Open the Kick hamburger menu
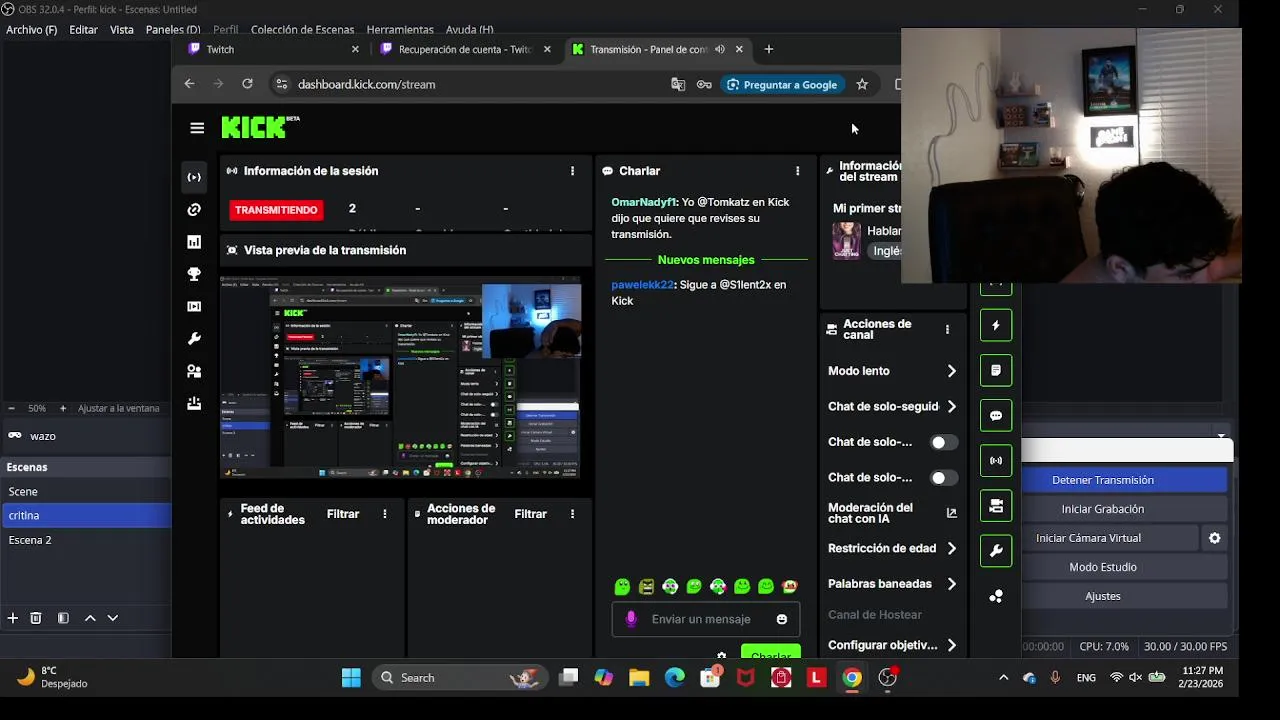Viewport: 1280px width, 720px height. point(197,128)
